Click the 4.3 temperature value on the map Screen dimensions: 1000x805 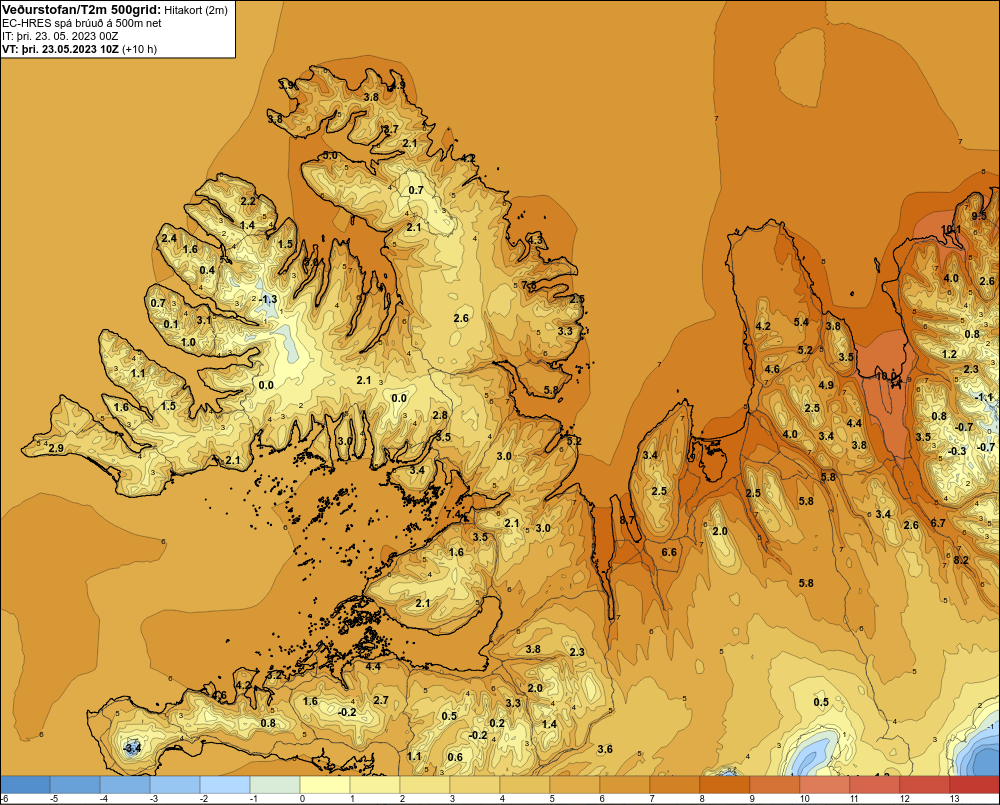pos(535,240)
